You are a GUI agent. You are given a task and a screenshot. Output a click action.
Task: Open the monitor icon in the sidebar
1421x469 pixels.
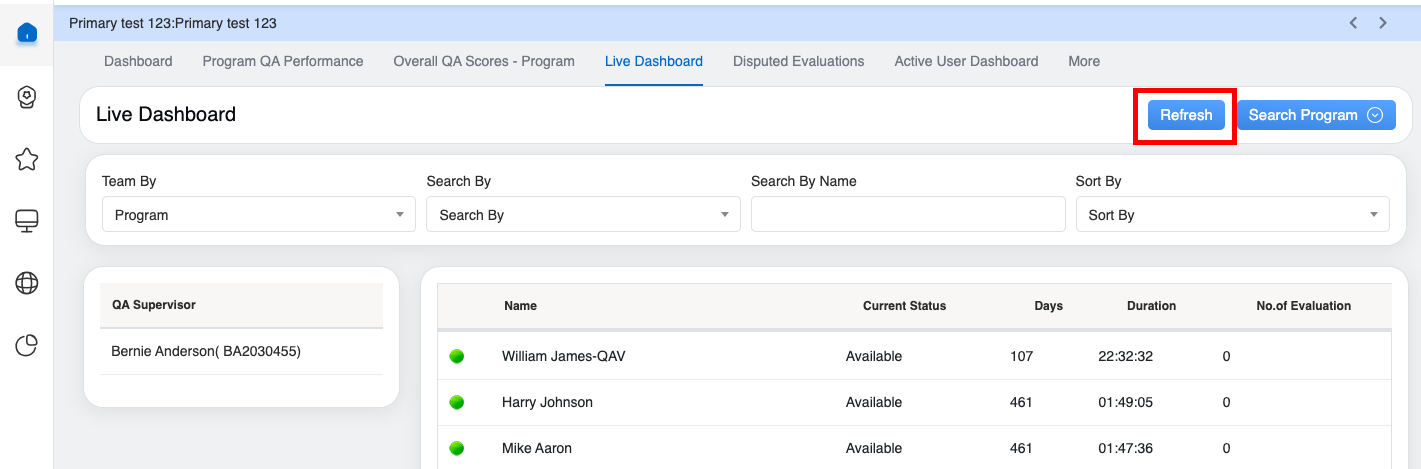click(27, 221)
